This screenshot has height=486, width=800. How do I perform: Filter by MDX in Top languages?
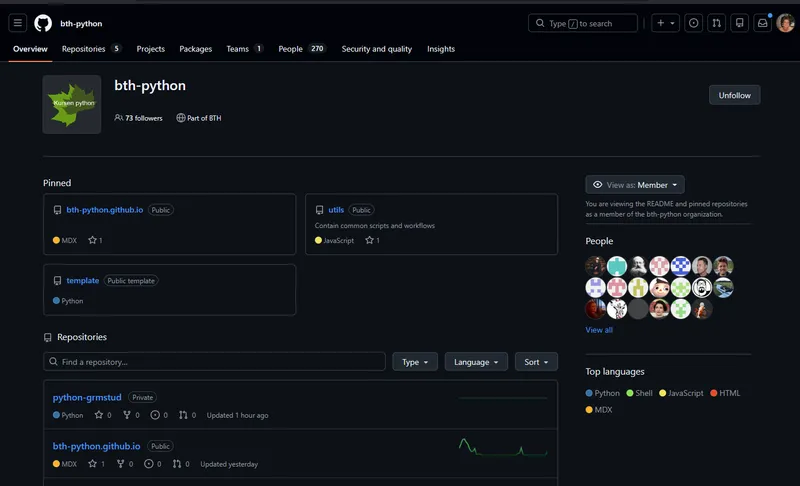599,410
